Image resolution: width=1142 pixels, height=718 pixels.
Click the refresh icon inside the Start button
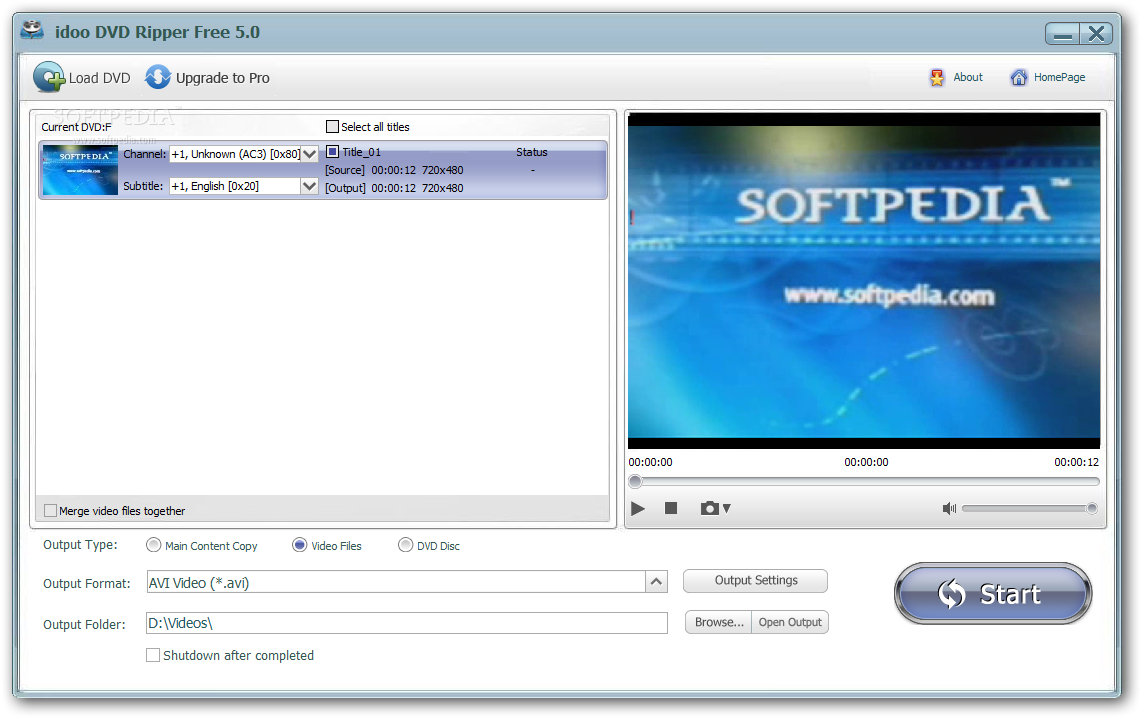point(951,594)
